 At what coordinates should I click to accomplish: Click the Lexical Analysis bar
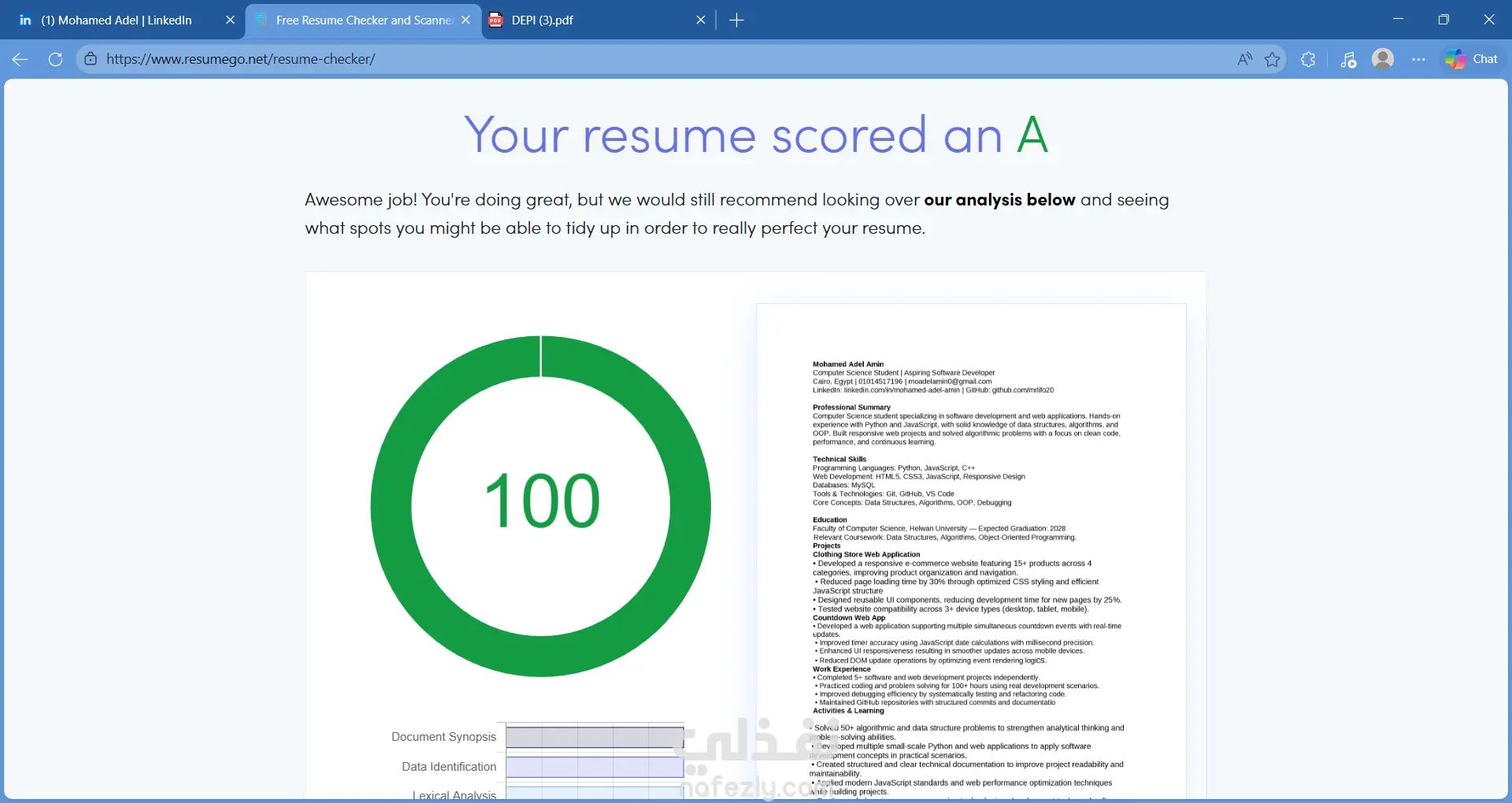click(x=595, y=794)
